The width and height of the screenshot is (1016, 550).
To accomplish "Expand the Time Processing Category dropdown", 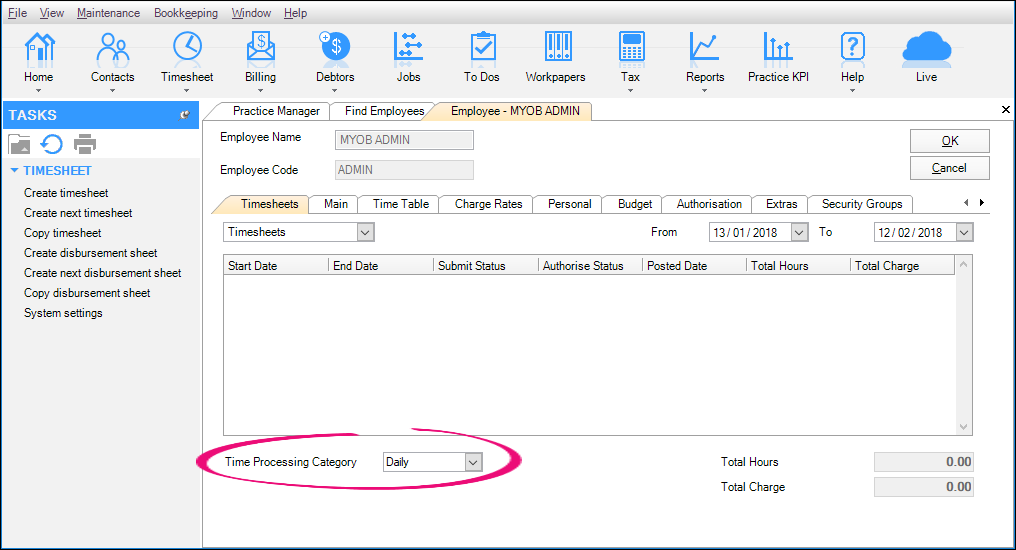I will click(474, 462).
